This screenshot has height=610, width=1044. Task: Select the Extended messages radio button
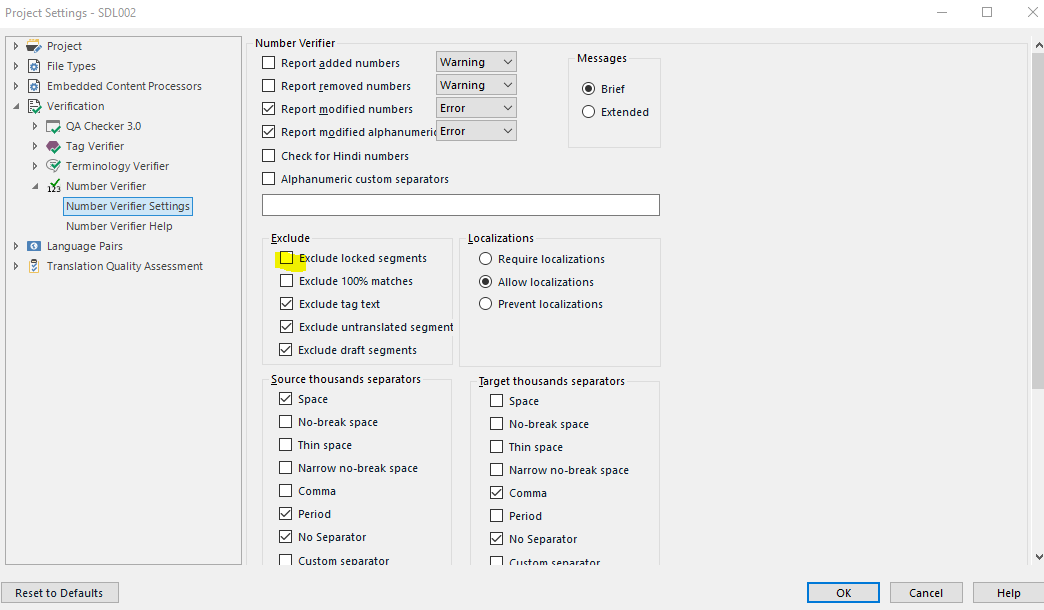(x=588, y=112)
